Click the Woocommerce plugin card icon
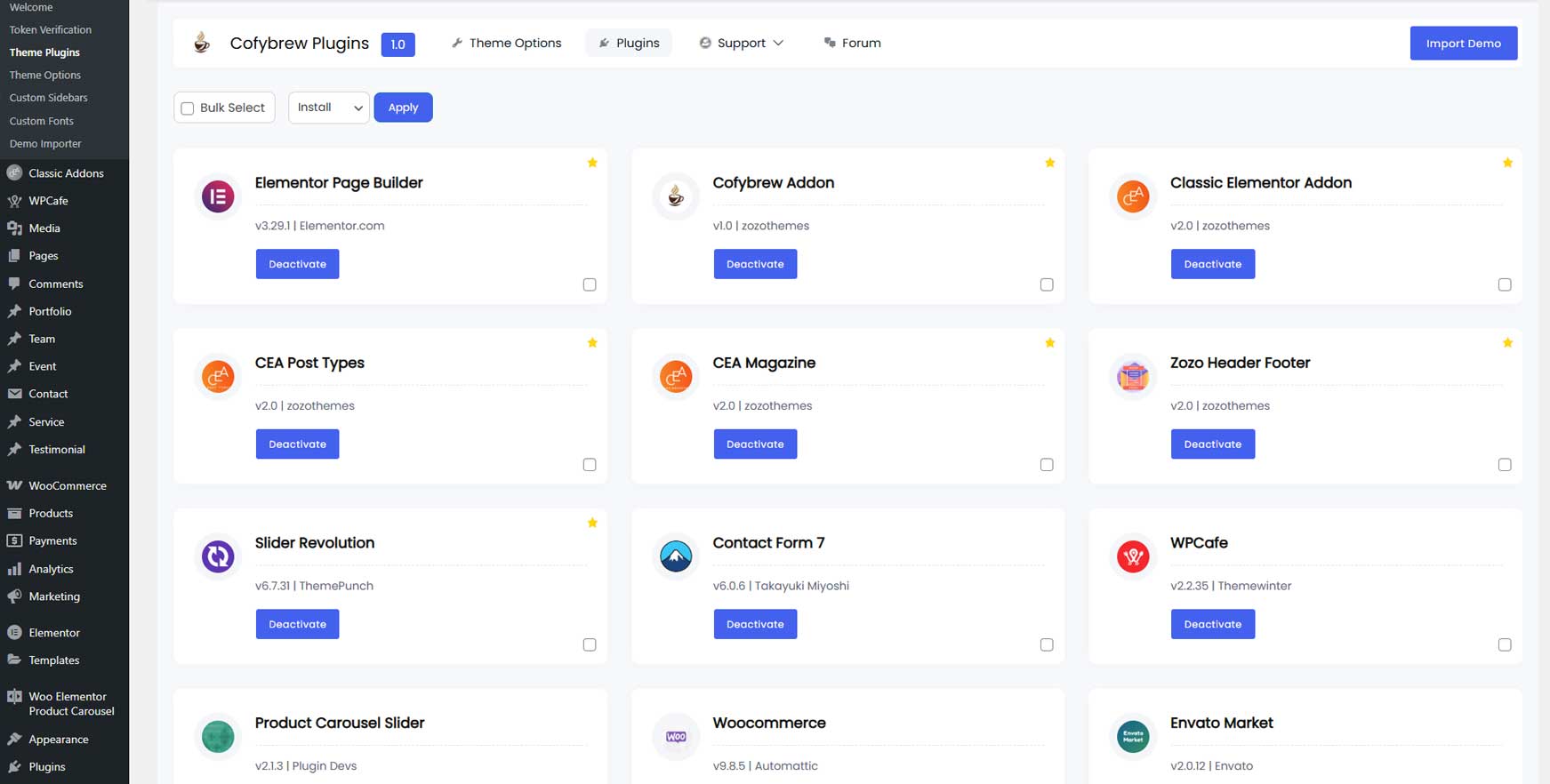 tap(676, 737)
